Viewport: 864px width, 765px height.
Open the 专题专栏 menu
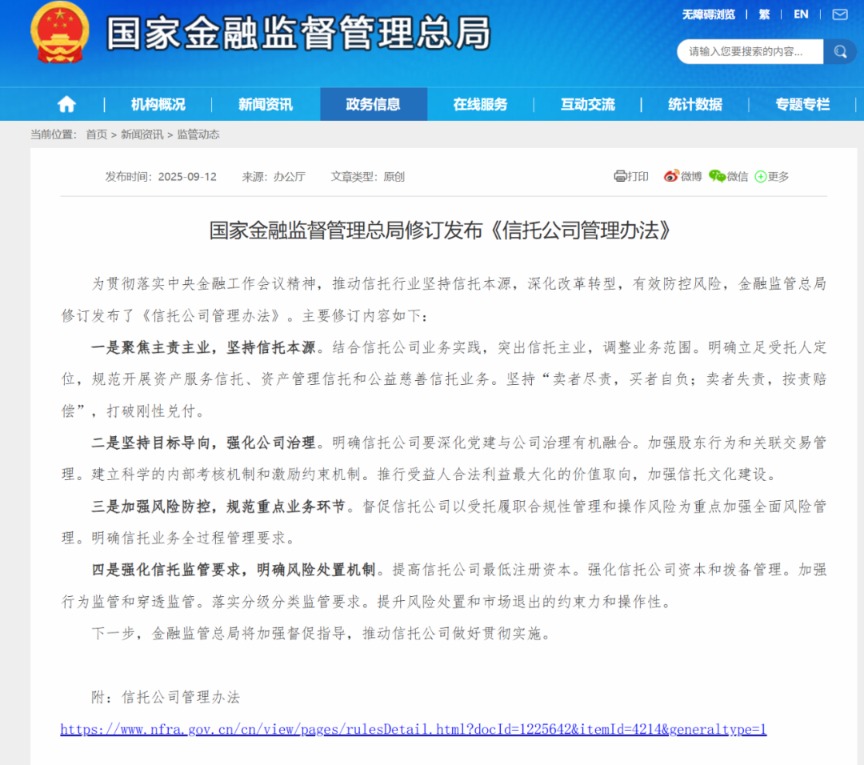point(803,104)
